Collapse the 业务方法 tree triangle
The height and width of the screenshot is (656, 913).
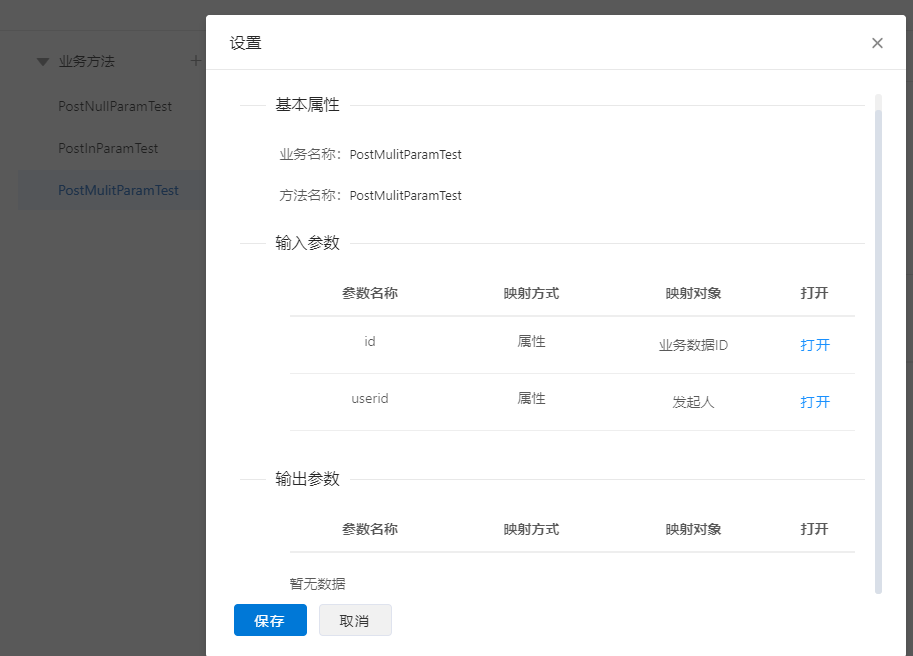point(42,62)
